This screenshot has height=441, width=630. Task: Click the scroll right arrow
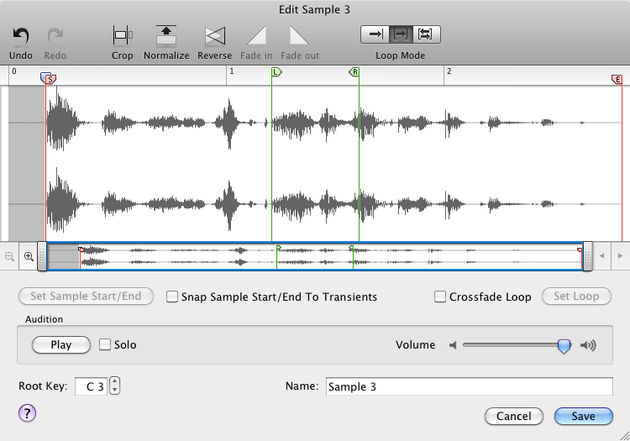tap(620, 256)
